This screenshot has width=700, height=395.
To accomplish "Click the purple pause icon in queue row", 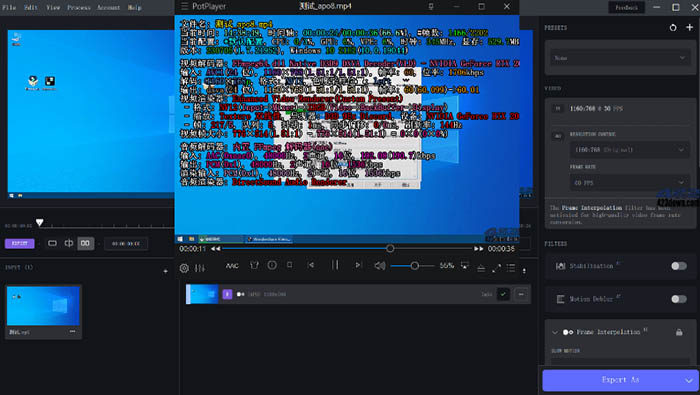I will [227, 294].
